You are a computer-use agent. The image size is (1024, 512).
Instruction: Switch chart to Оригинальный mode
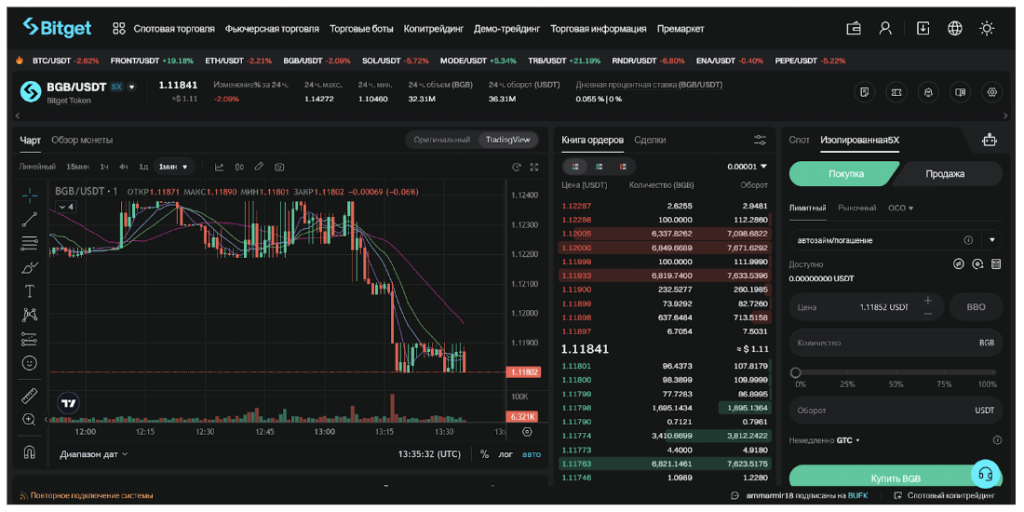[441, 140]
